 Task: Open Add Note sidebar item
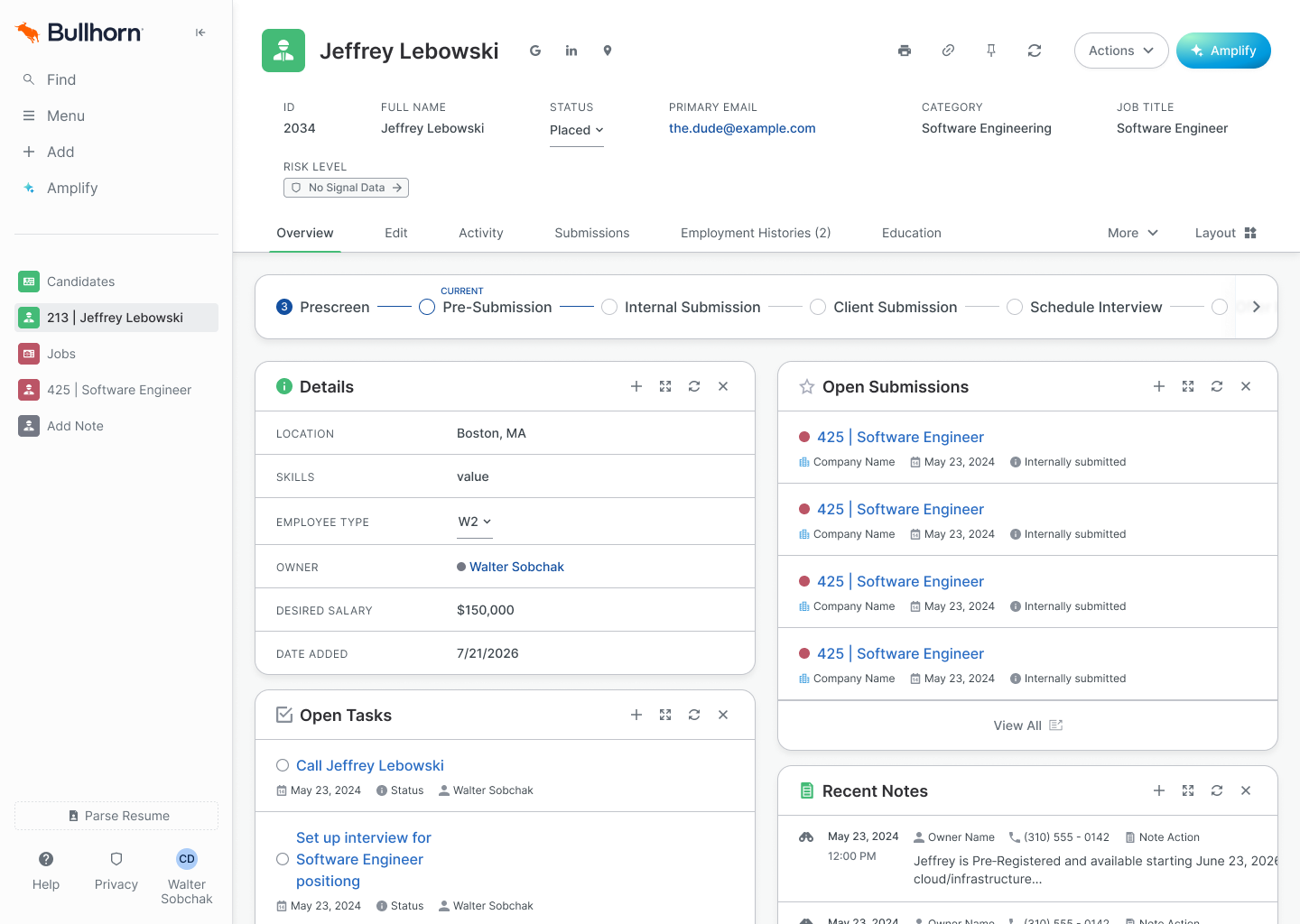tap(117, 426)
